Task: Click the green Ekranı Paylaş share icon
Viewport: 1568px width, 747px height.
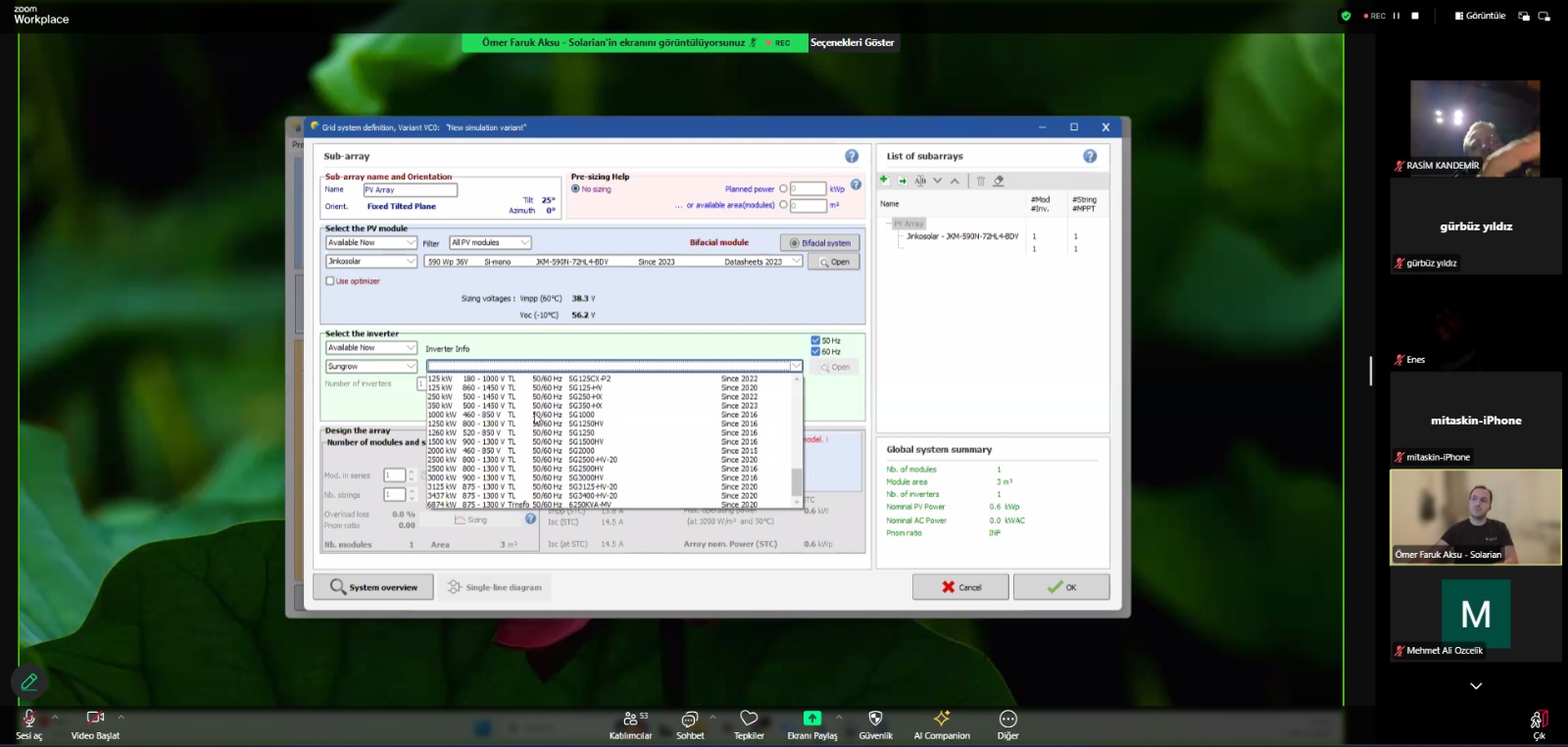Action: coord(811,720)
